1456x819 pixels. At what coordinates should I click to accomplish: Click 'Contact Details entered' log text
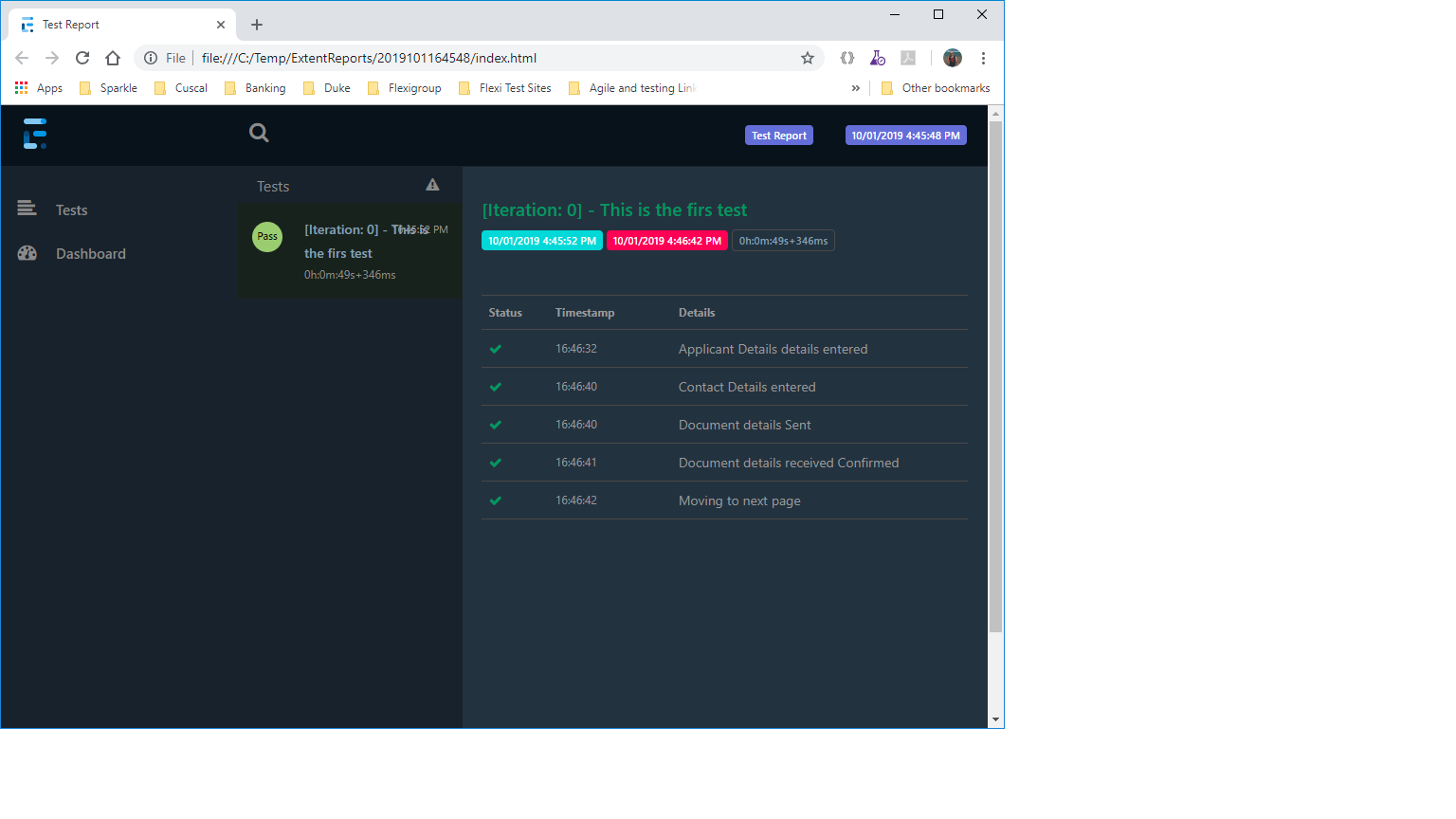tap(747, 387)
